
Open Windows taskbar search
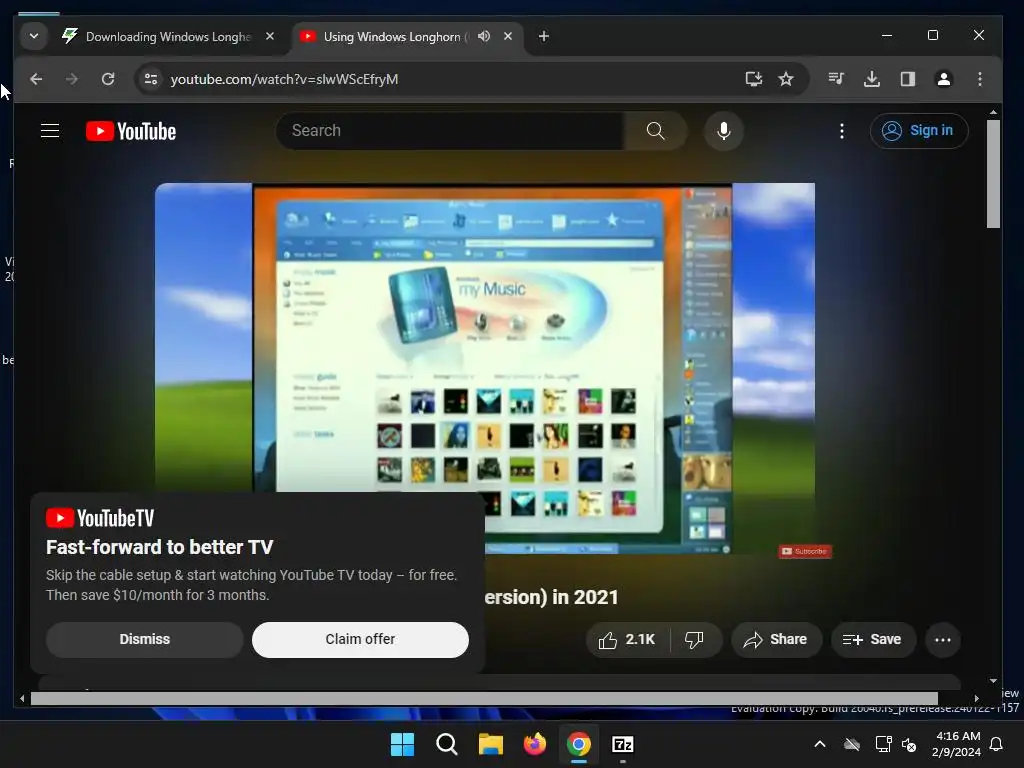[447, 744]
